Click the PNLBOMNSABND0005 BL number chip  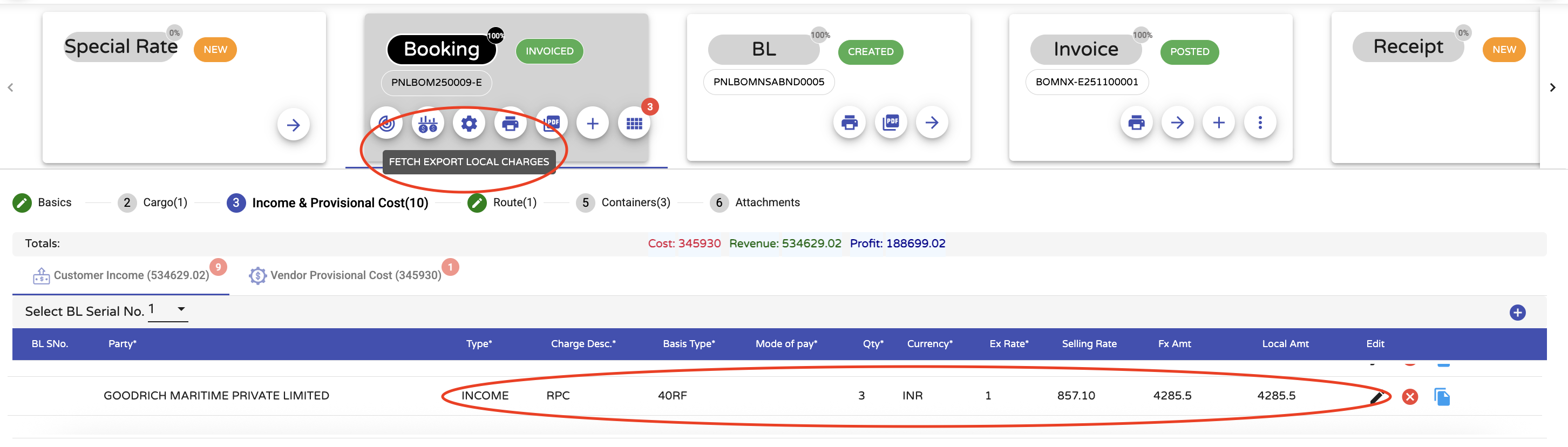click(768, 82)
